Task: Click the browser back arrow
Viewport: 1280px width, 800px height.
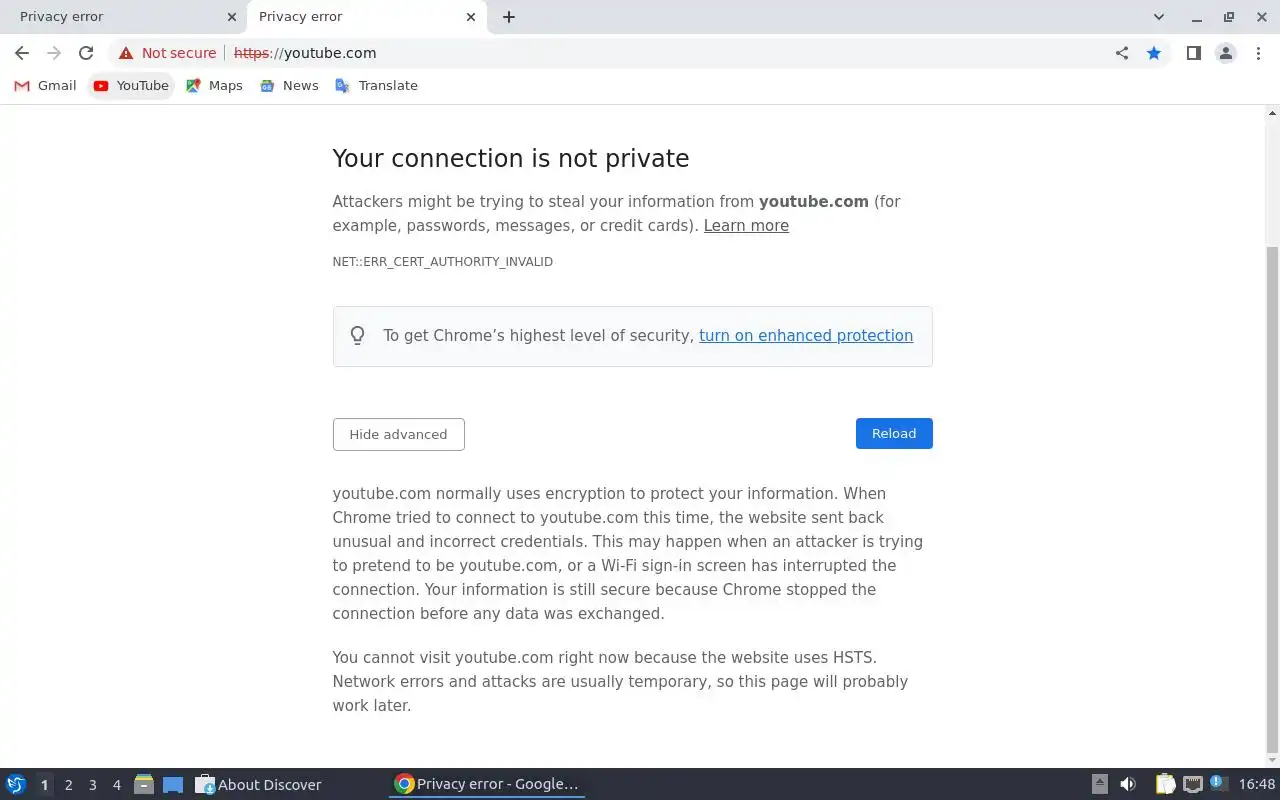Action: [22, 53]
